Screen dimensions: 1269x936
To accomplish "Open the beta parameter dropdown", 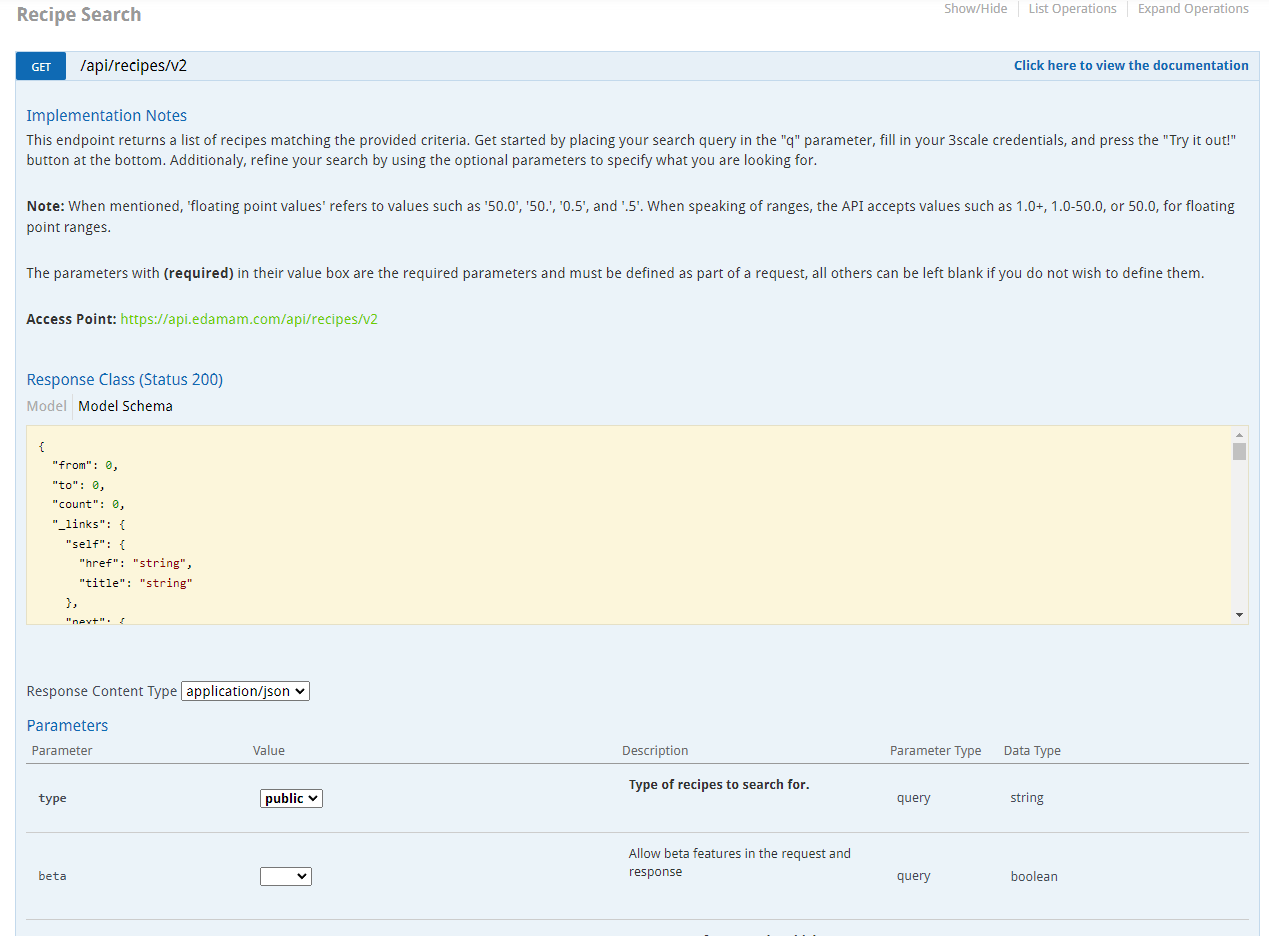I will click(x=286, y=876).
